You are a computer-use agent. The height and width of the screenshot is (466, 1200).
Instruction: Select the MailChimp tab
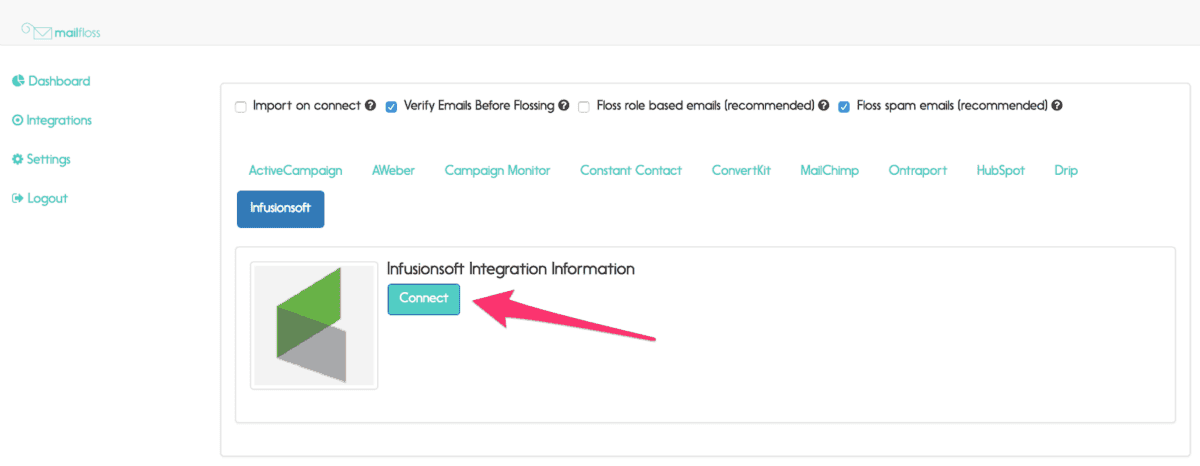coord(829,170)
